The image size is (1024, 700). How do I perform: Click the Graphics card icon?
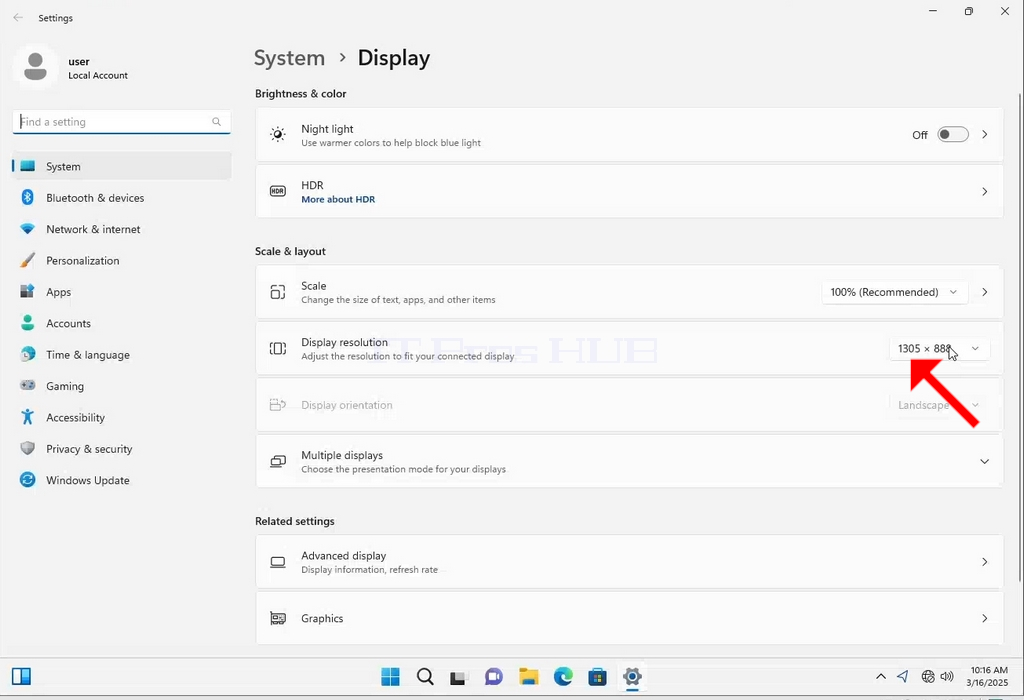(x=278, y=618)
